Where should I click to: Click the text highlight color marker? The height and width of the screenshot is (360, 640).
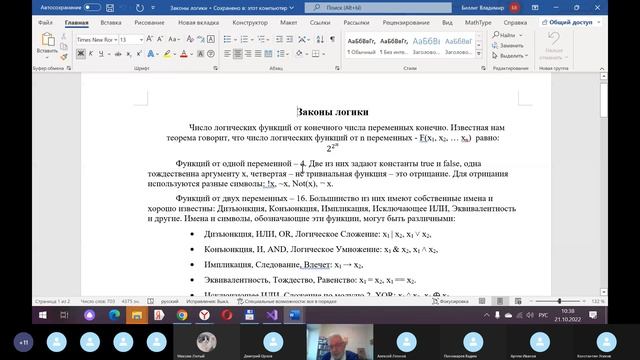tap(167, 53)
